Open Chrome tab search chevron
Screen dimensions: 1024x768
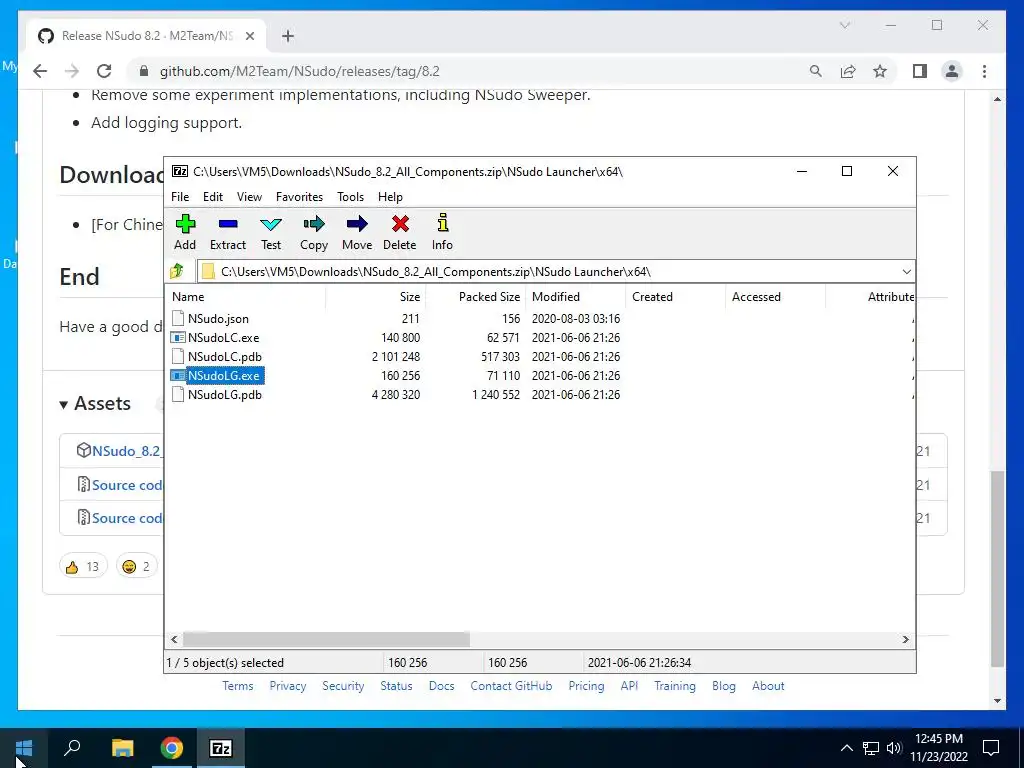844,25
